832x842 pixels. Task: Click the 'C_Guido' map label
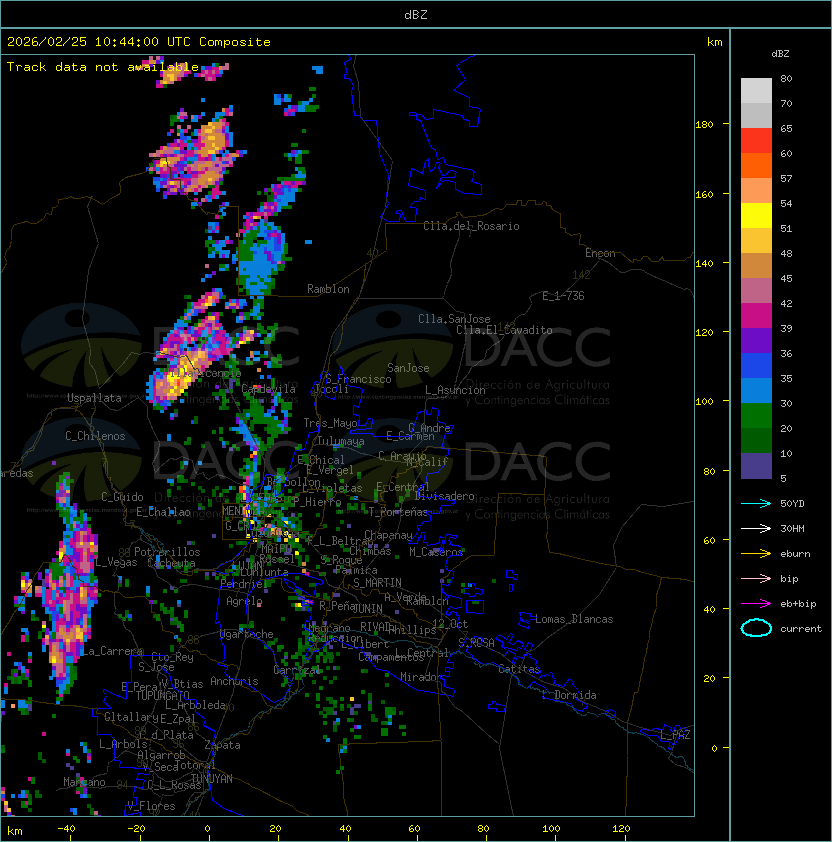coord(122,497)
